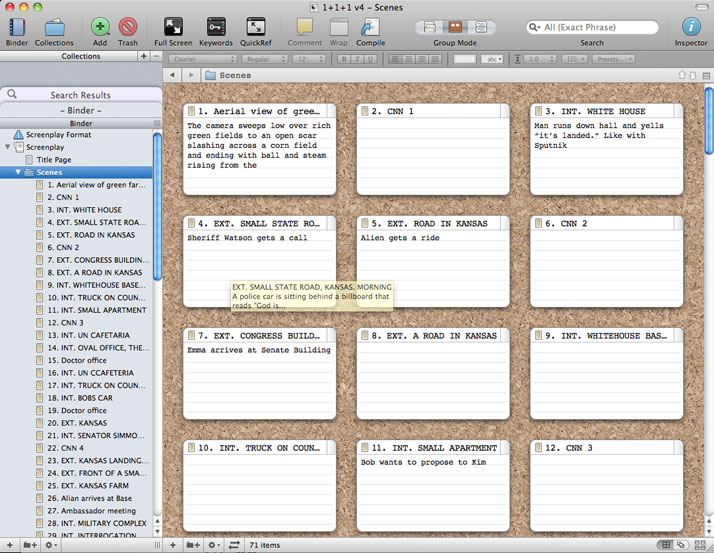This screenshot has height=553, width=714.
Task: Add a new collection with plus button
Action: pos(143,56)
